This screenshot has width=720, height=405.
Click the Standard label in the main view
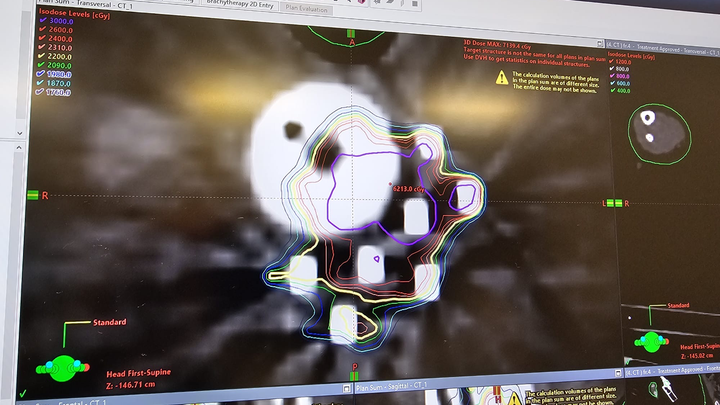[x=110, y=322]
